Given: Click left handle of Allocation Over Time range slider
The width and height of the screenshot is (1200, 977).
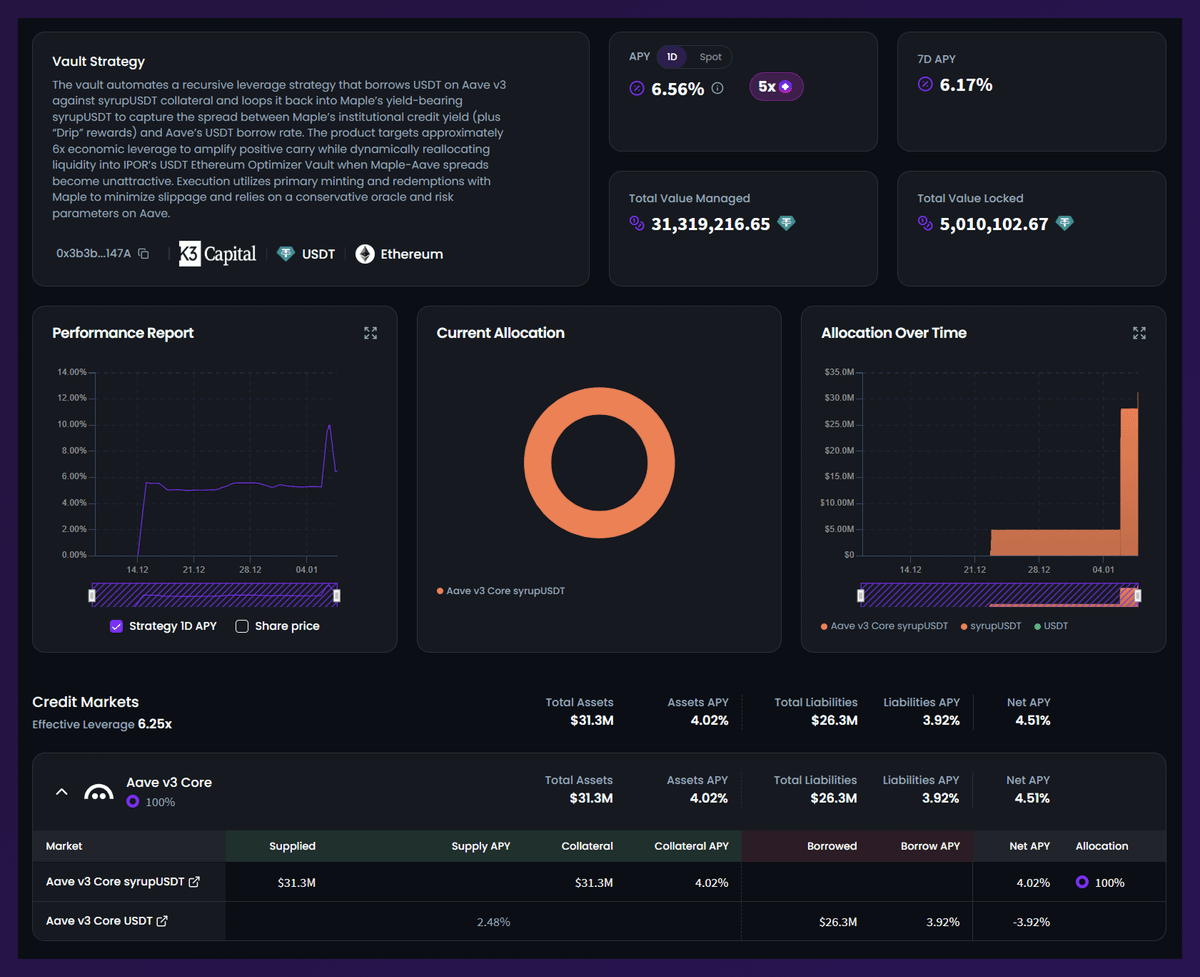Looking at the screenshot, I should [x=861, y=595].
